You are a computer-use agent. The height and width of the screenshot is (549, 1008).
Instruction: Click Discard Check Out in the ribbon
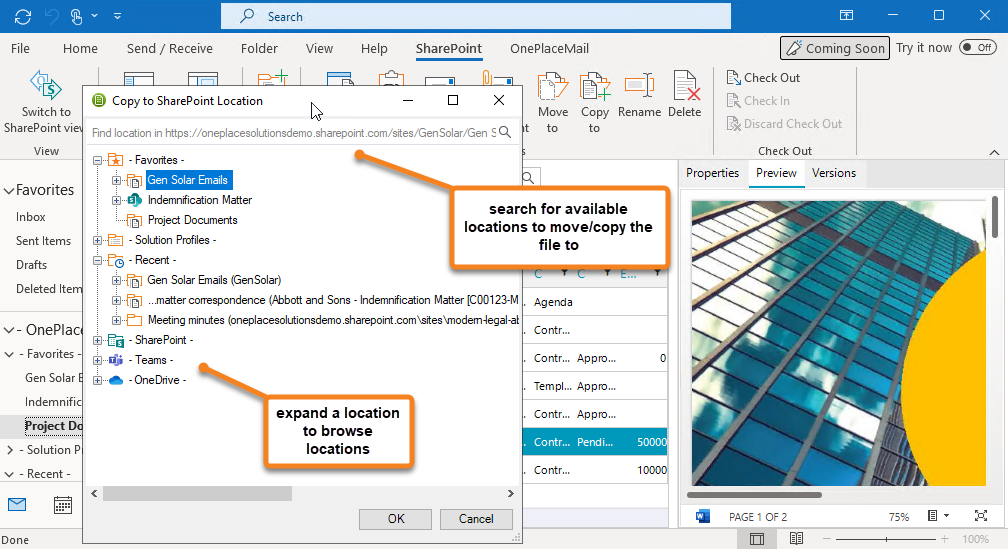784,124
